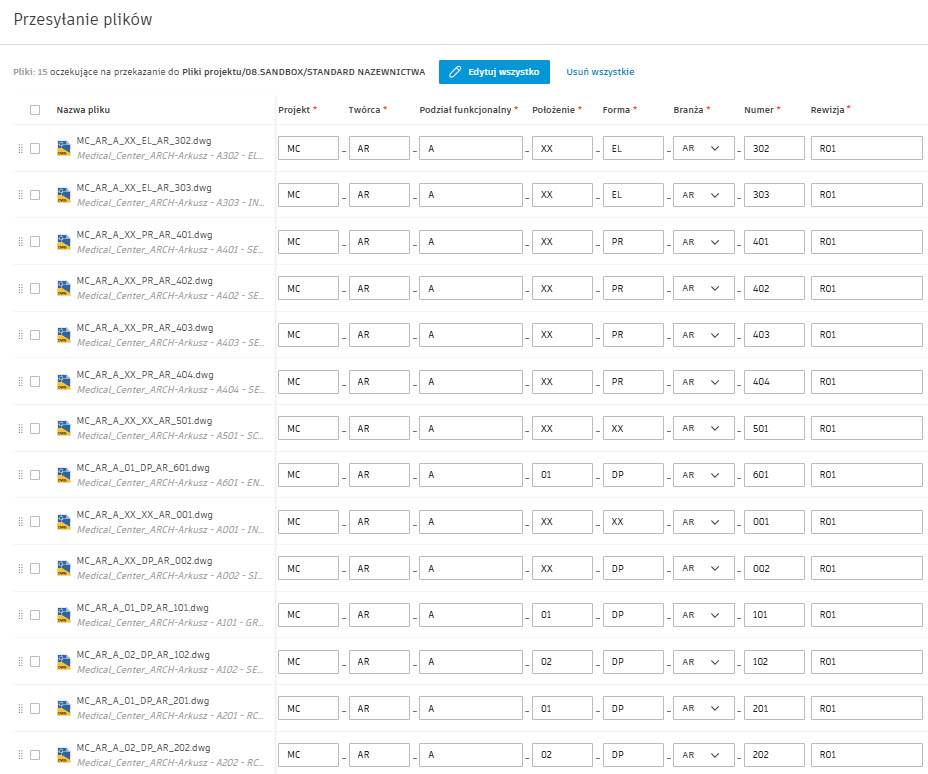
Task: Grab drag handle of MC_AR_A_XX_EL_AR_303.dwg row
Action: 19,195
